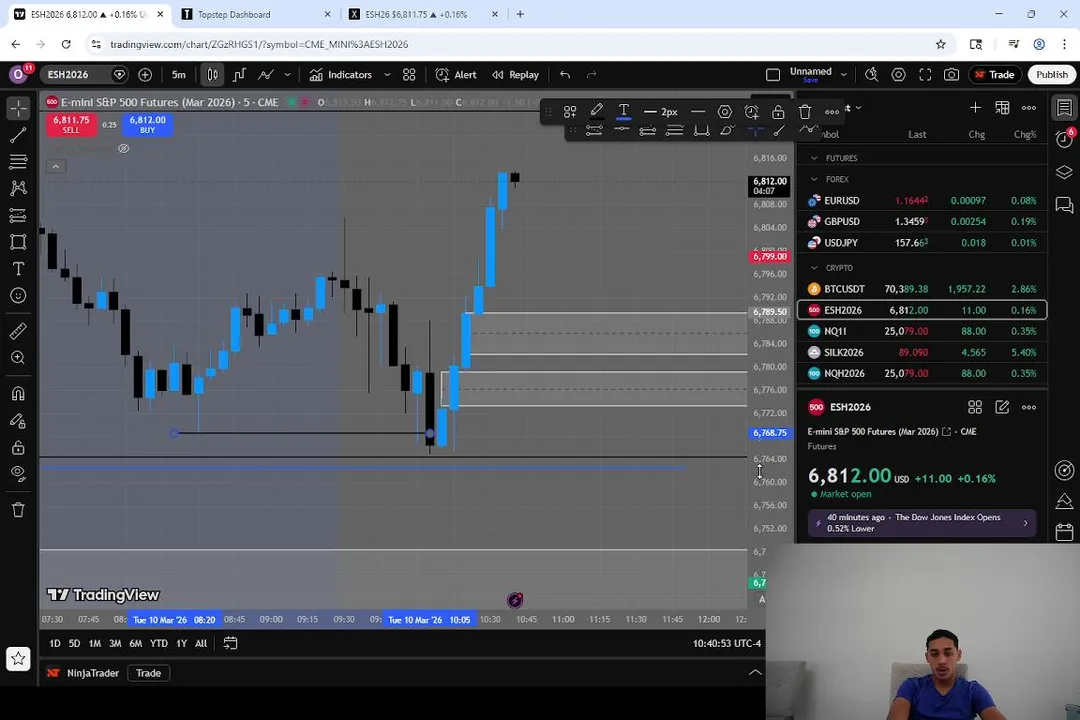The width and height of the screenshot is (1080, 720).
Task: Select the ruler Measure tool
Action: (18, 331)
